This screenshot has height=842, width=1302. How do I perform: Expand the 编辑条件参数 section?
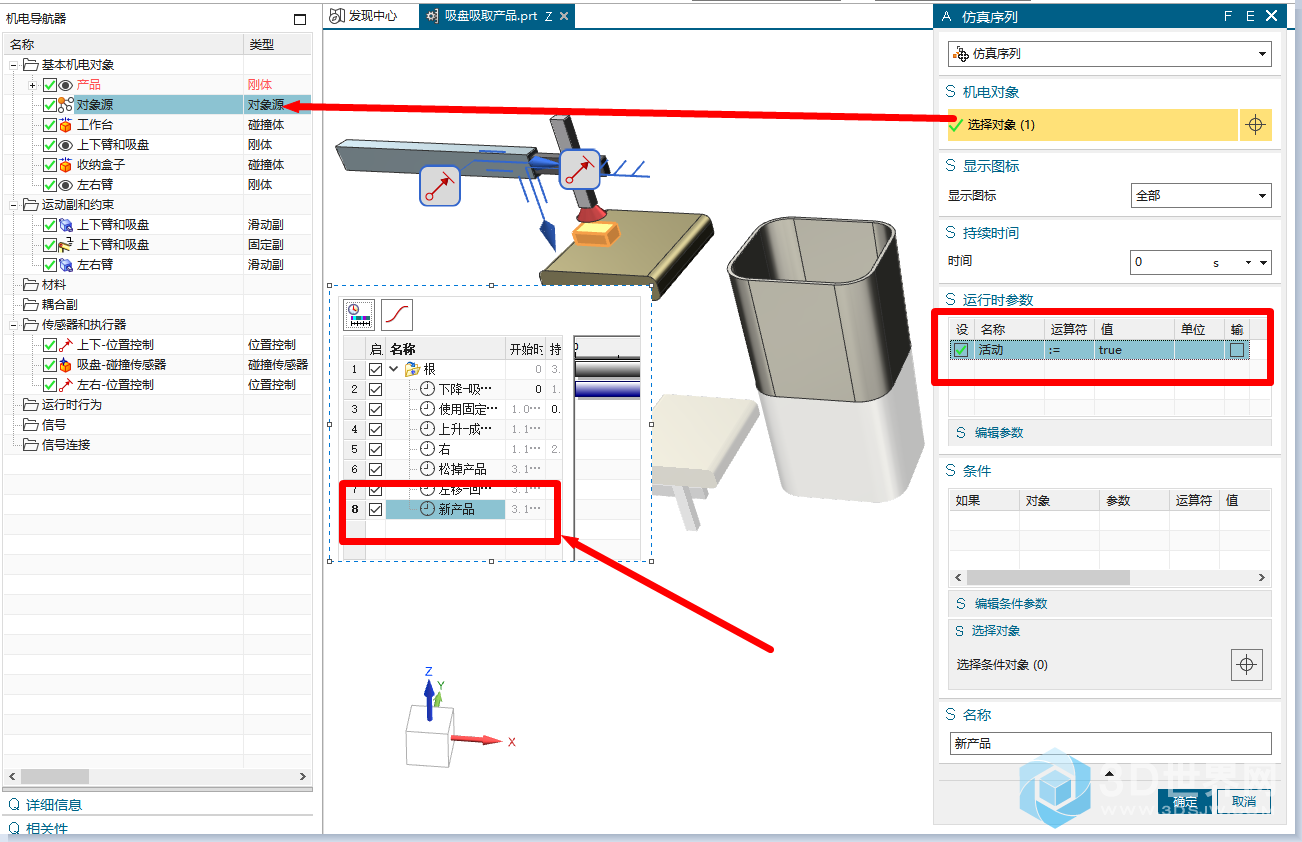[x=1110, y=604]
